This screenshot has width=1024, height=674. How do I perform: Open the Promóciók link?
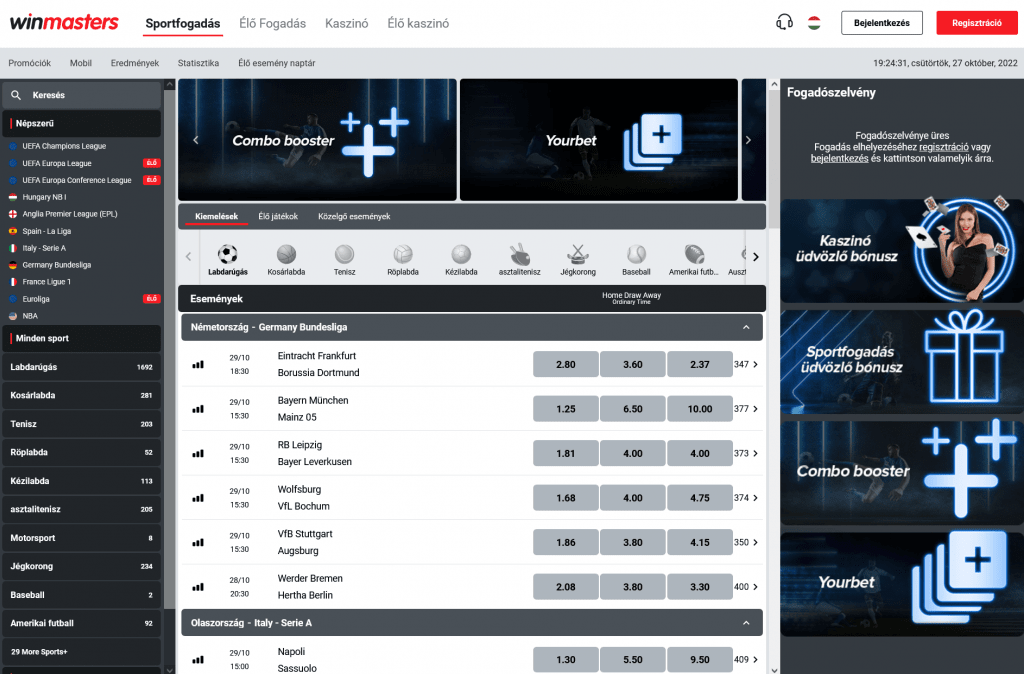pyautogui.click(x=29, y=63)
